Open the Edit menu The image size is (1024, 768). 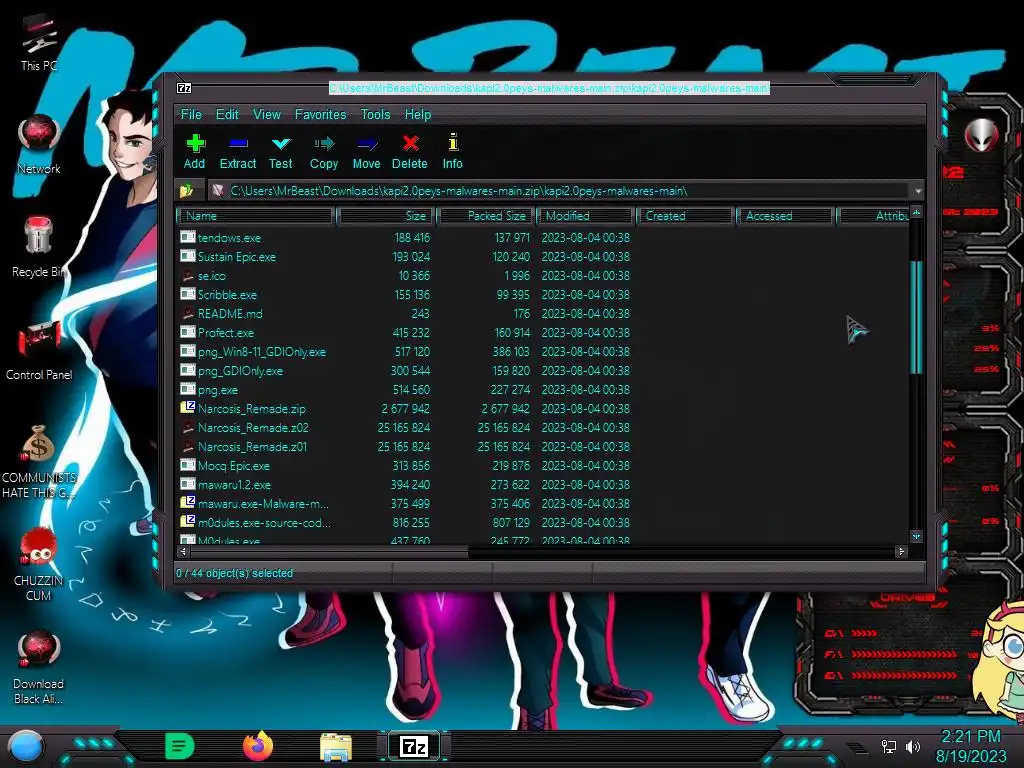click(x=227, y=114)
